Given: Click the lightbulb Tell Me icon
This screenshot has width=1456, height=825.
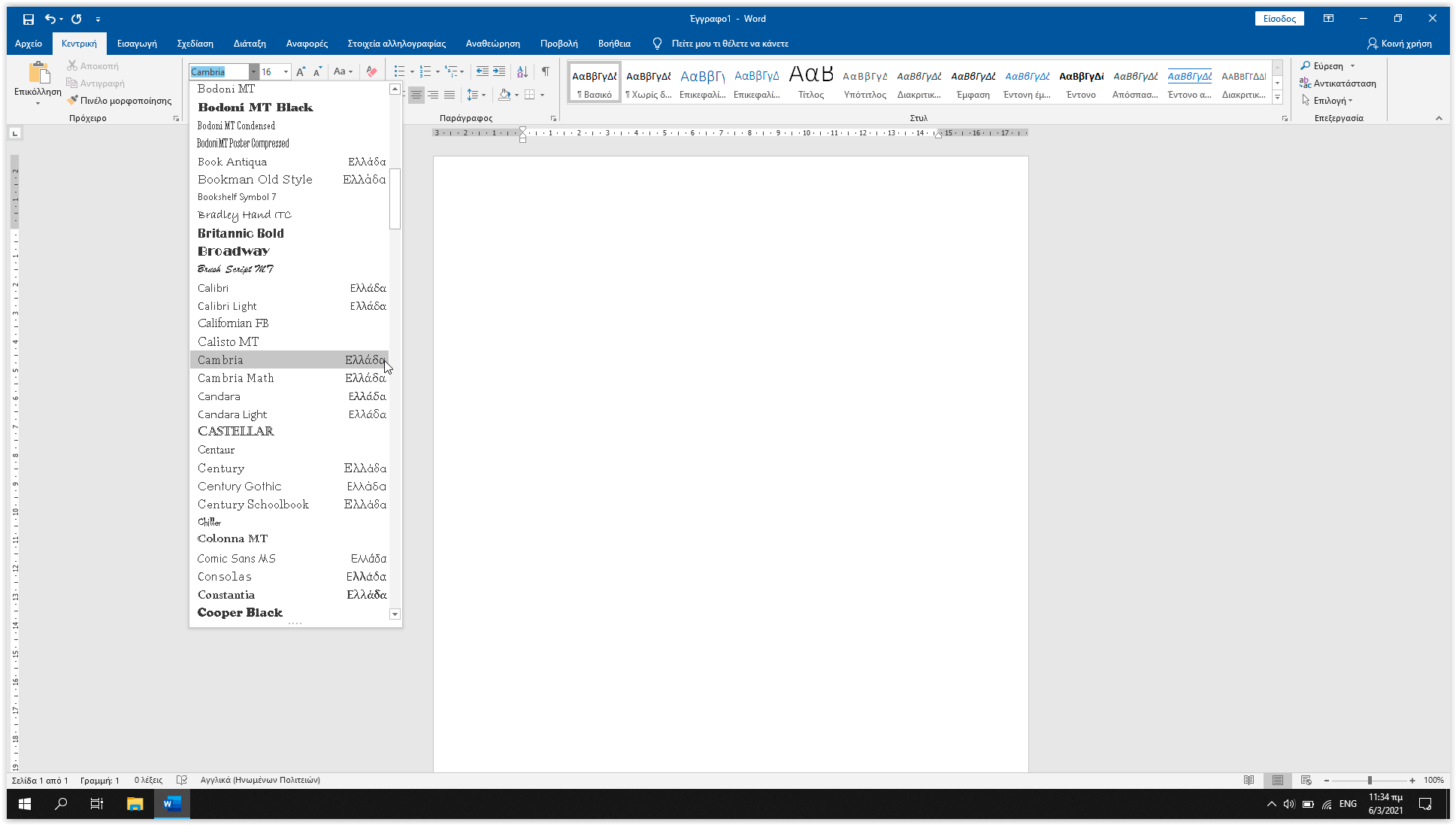Looking at the screenshot, I should (657, 44).
